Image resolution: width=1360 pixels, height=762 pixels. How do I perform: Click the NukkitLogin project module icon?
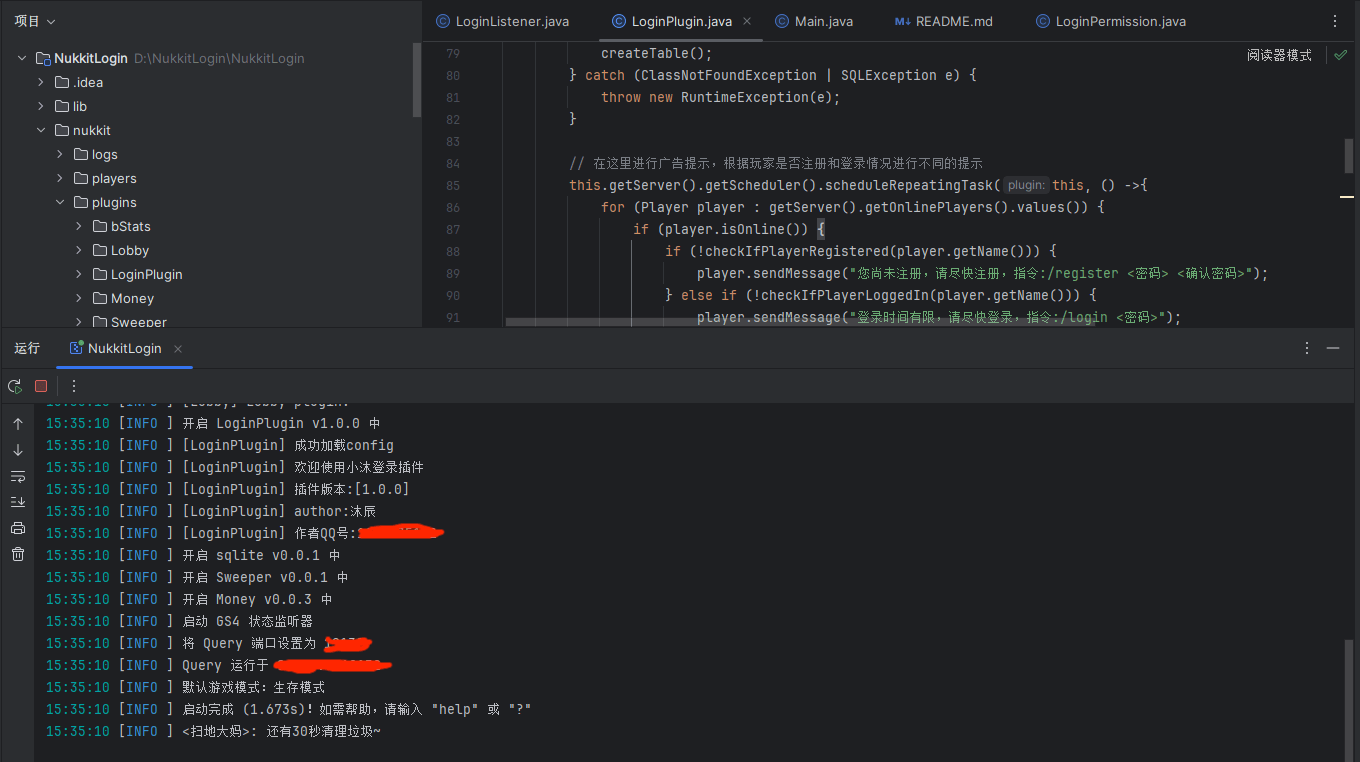(x=43, y=58)
